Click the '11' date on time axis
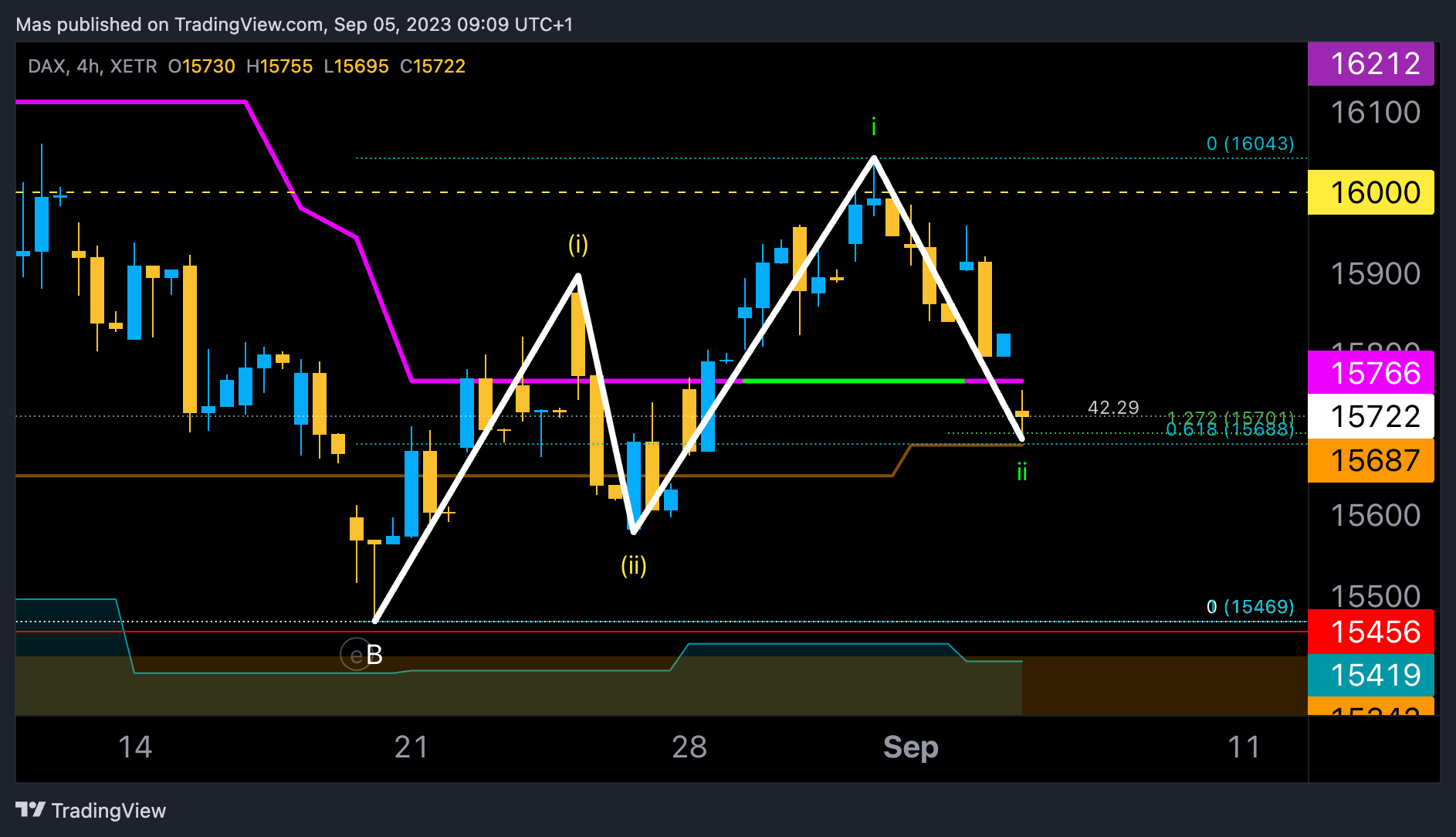Image resolution: width=1456 pixels, height=837 pixels. (x=1244, y=747)
